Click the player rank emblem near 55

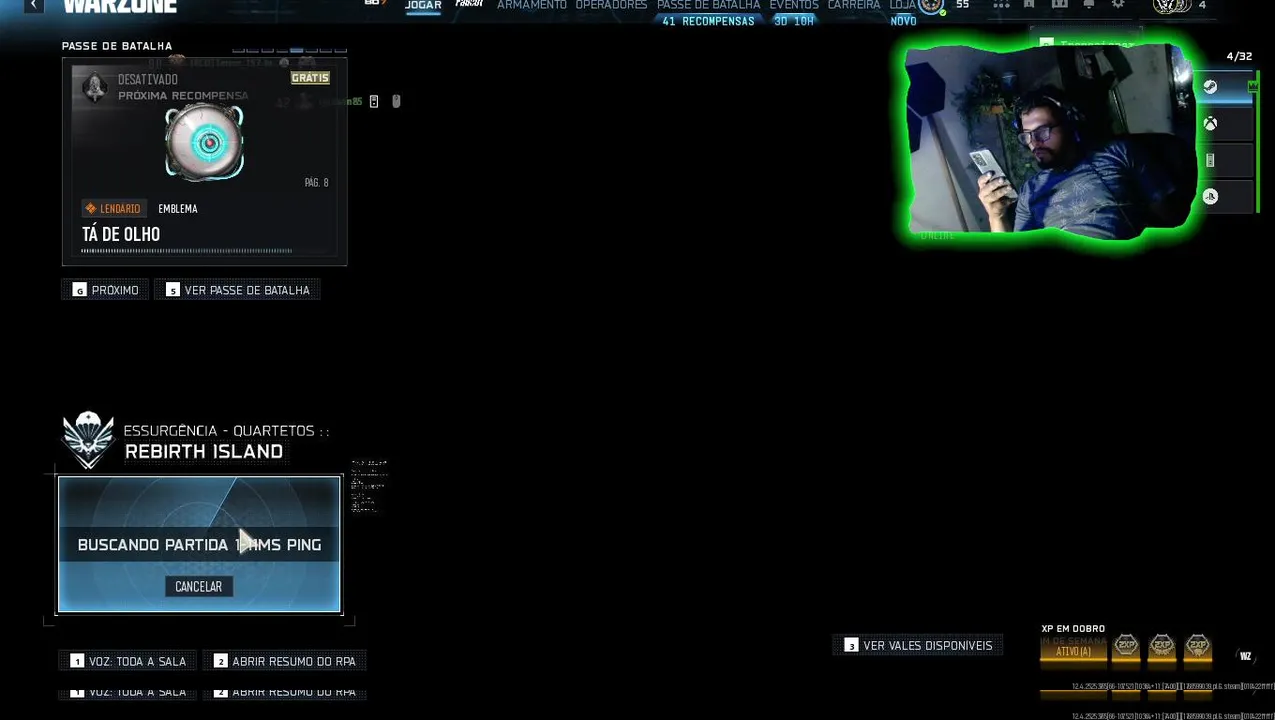coord(931,6)
